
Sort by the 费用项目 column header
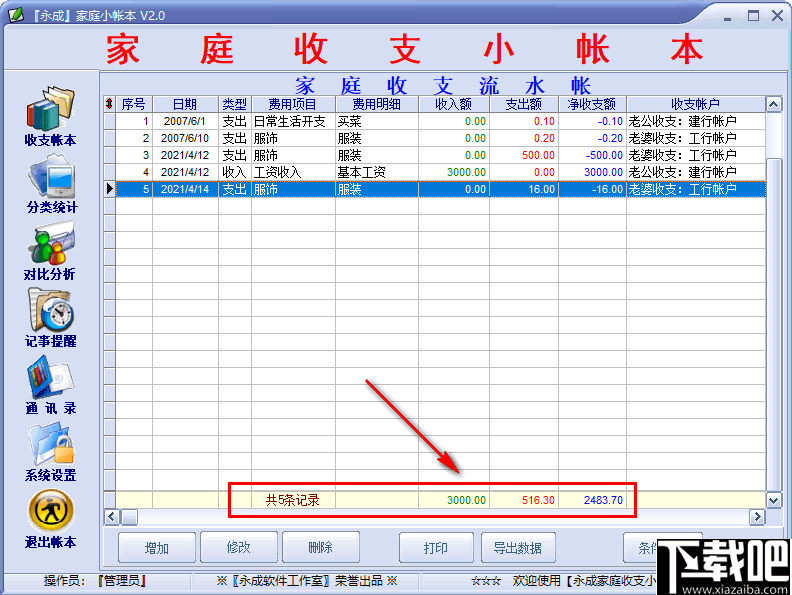293,104
